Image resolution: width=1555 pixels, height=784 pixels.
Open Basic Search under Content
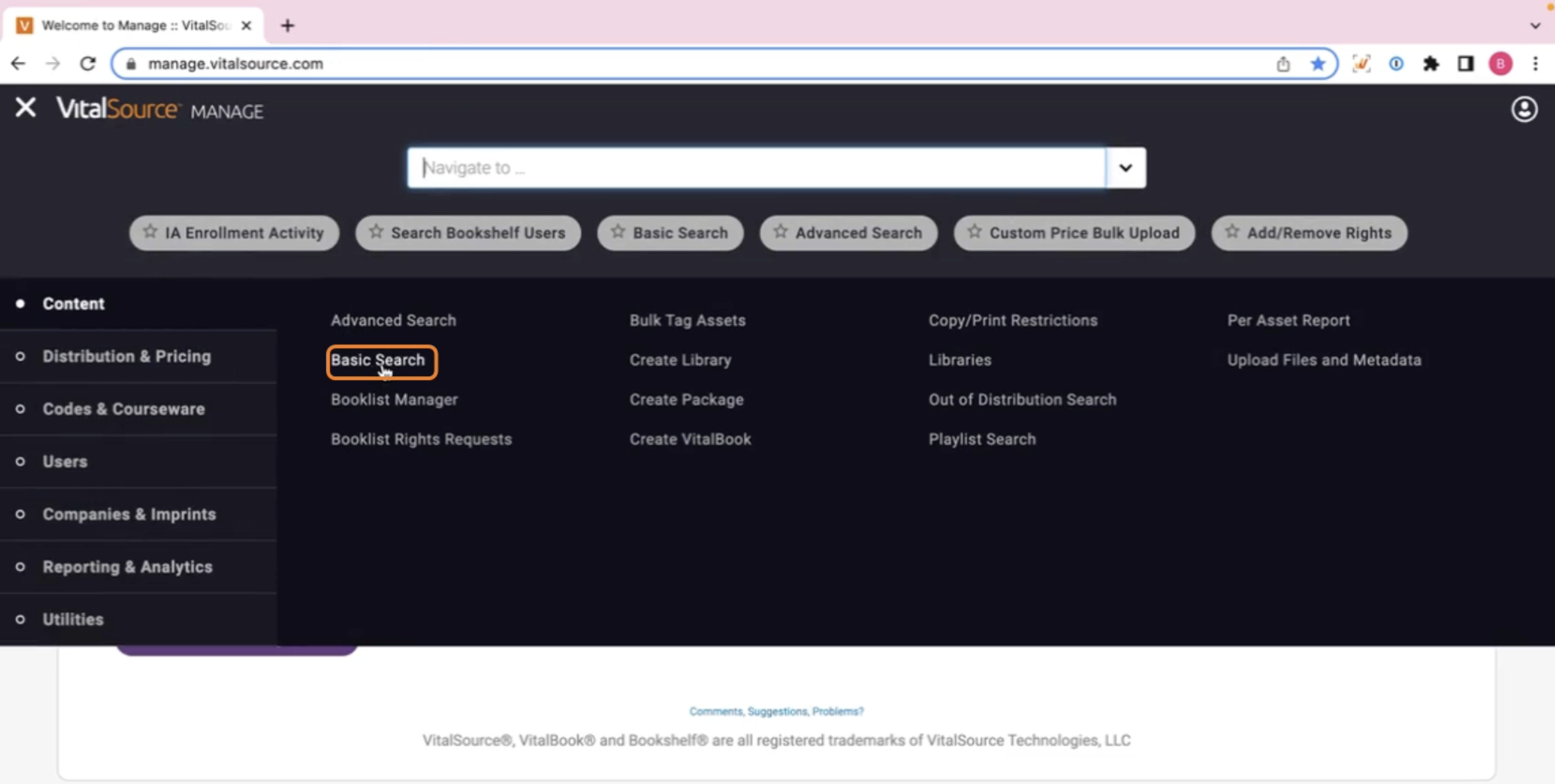(x=378, y=360)
